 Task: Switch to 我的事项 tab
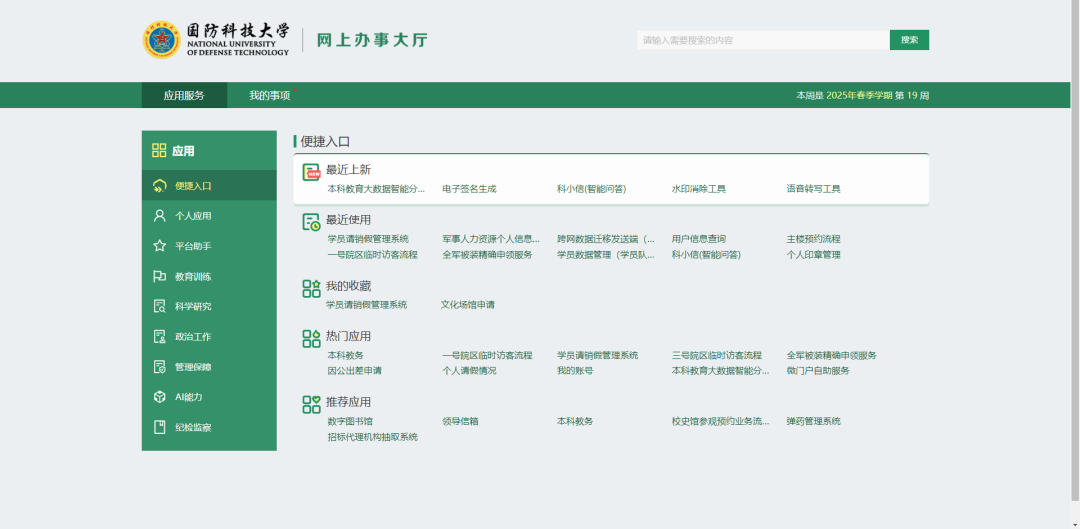(x=269, y=96)
